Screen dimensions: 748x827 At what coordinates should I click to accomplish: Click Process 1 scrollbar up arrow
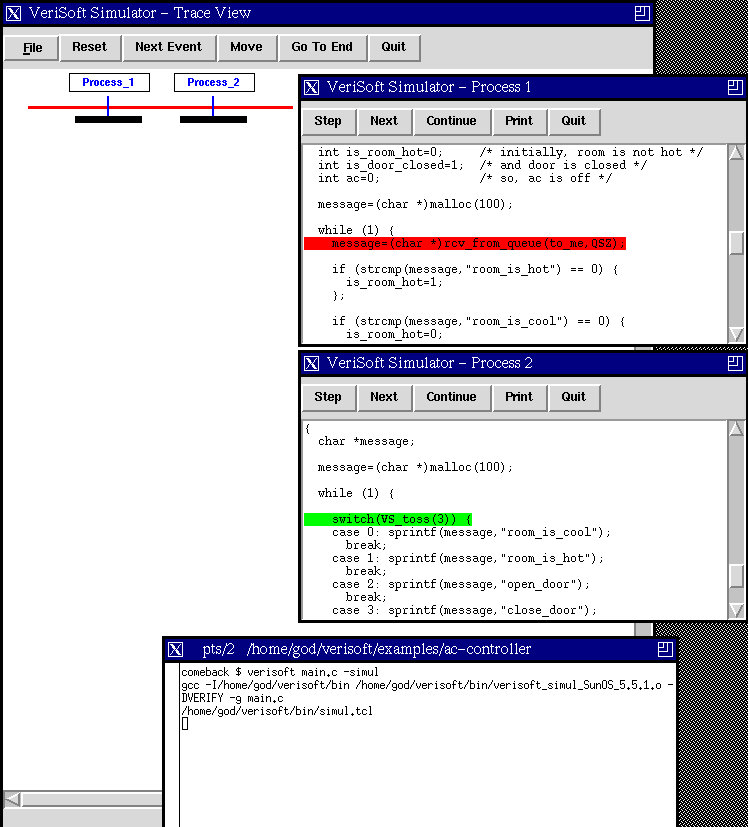[736, 153]
